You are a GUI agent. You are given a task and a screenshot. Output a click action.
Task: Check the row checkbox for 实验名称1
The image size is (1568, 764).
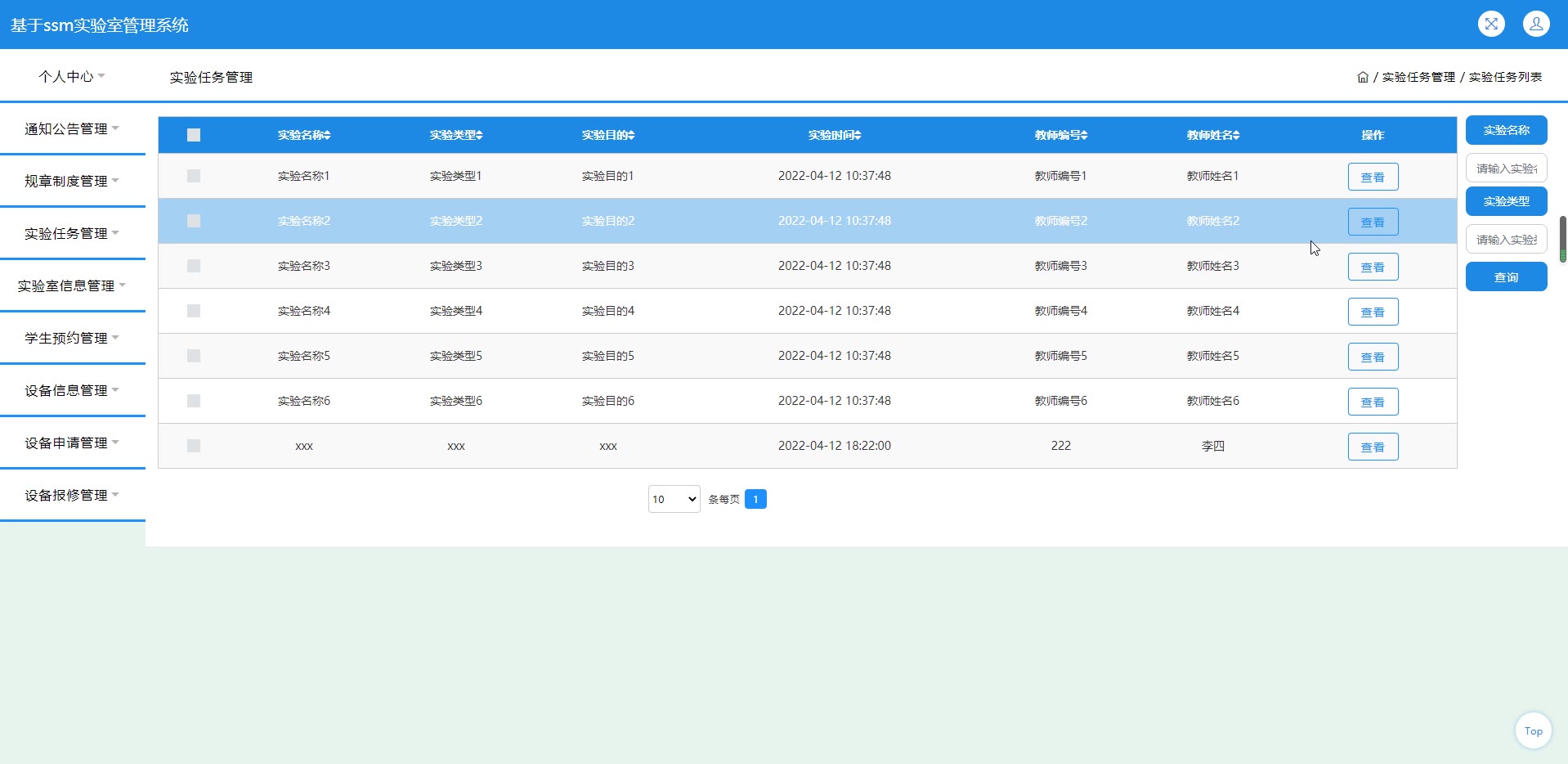(x=194, y=176)
